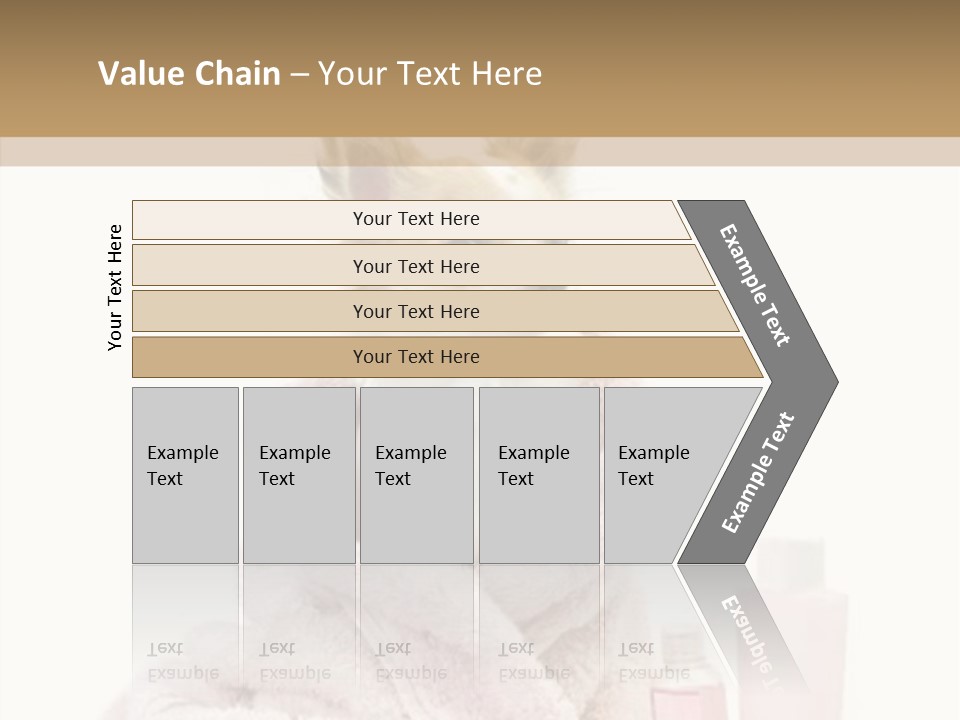Select the vertical 'Your Text Here' side label
960x720 pixels.
click(115, 287)
